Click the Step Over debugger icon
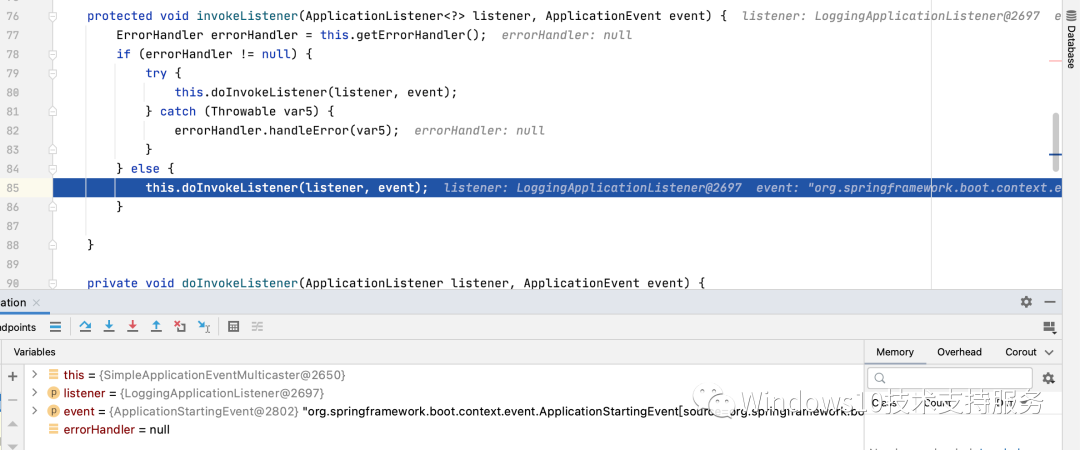 point(85,327)
